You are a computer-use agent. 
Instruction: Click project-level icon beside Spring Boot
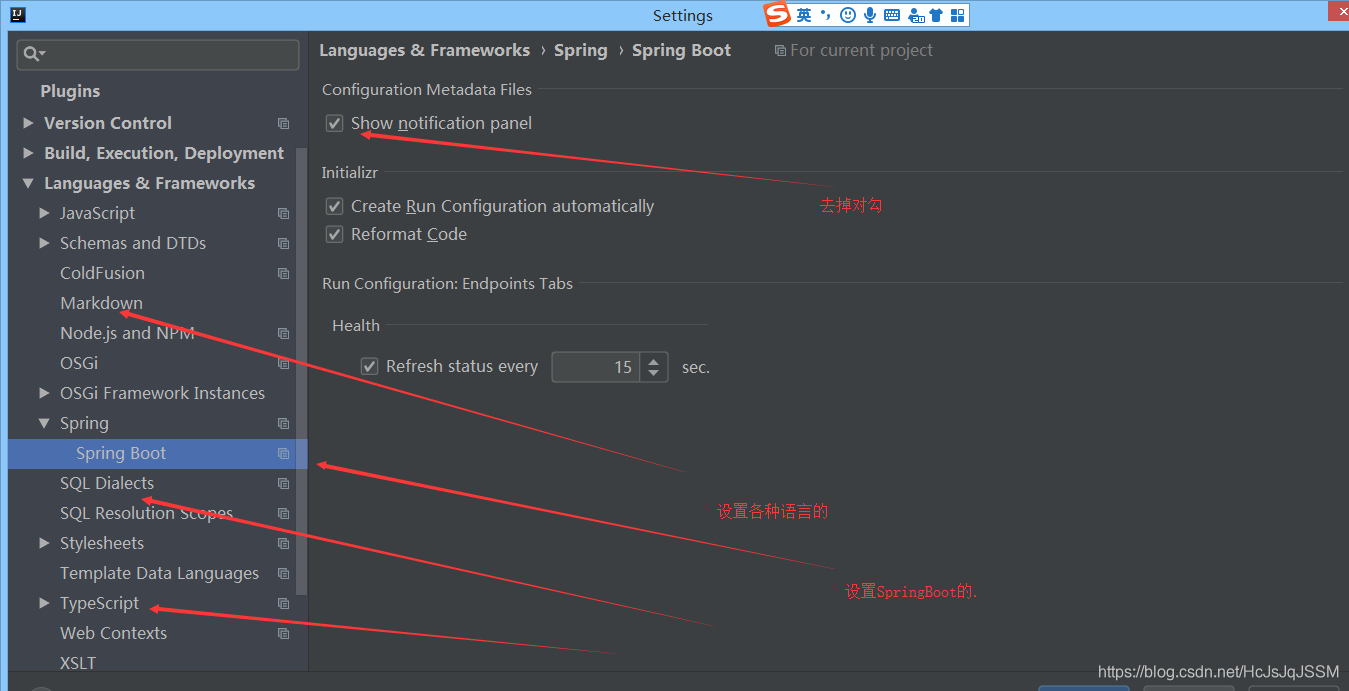284,453
